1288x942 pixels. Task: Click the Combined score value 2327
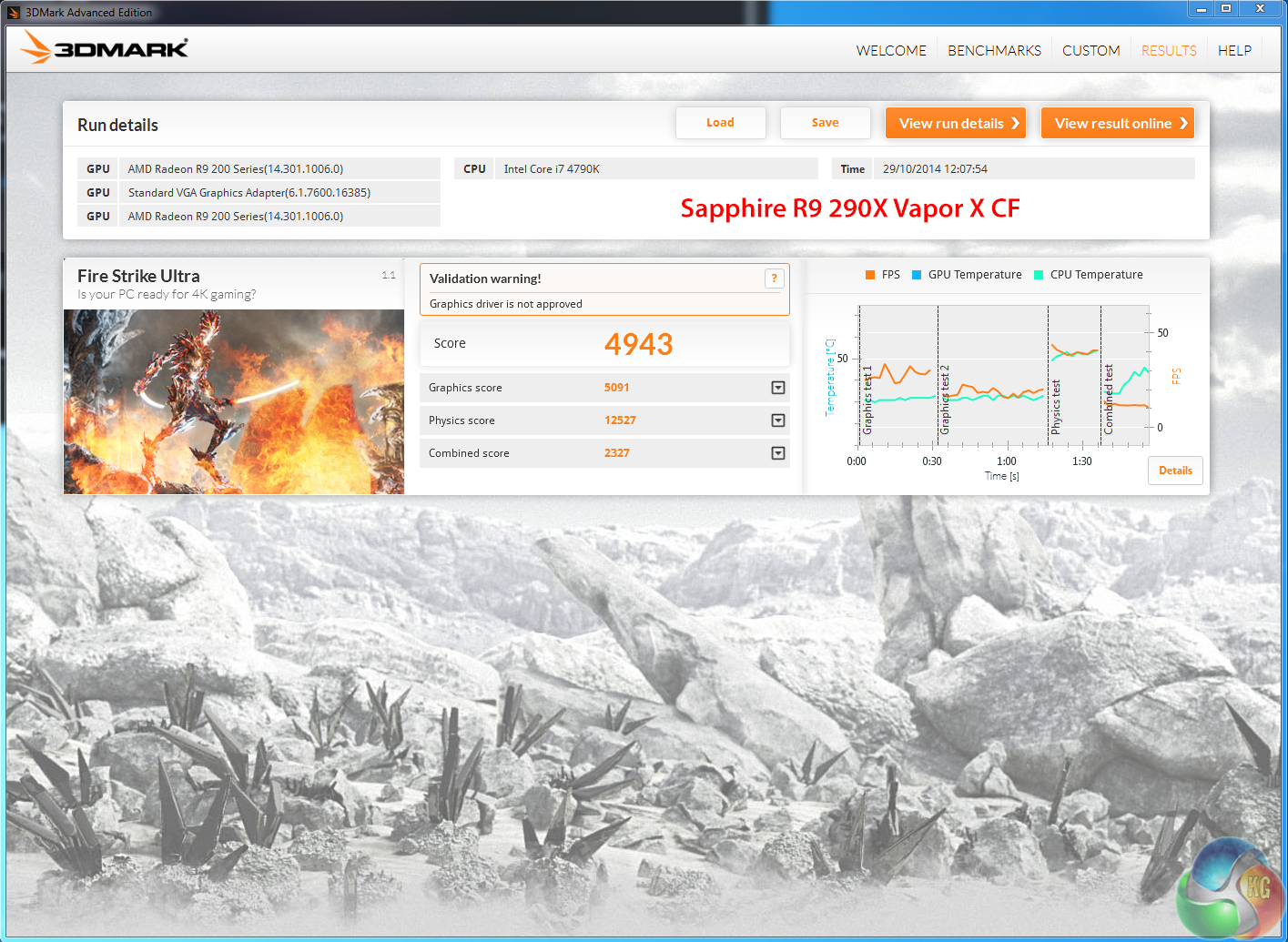coord(617,453)
